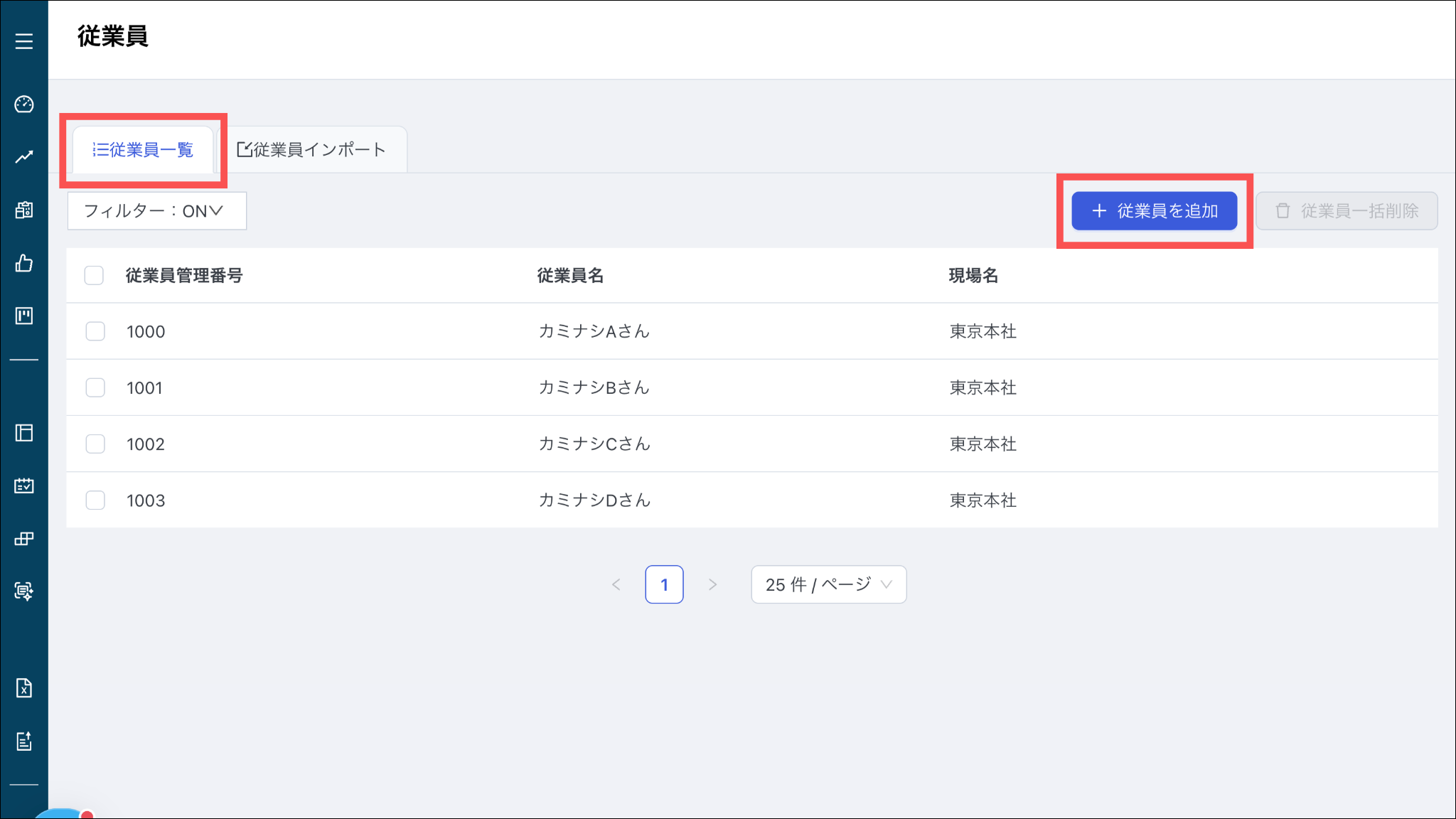Screen dimensions: 1456x819
Task: Select the 従業員一覧 tab
Action: click(143, 150)
